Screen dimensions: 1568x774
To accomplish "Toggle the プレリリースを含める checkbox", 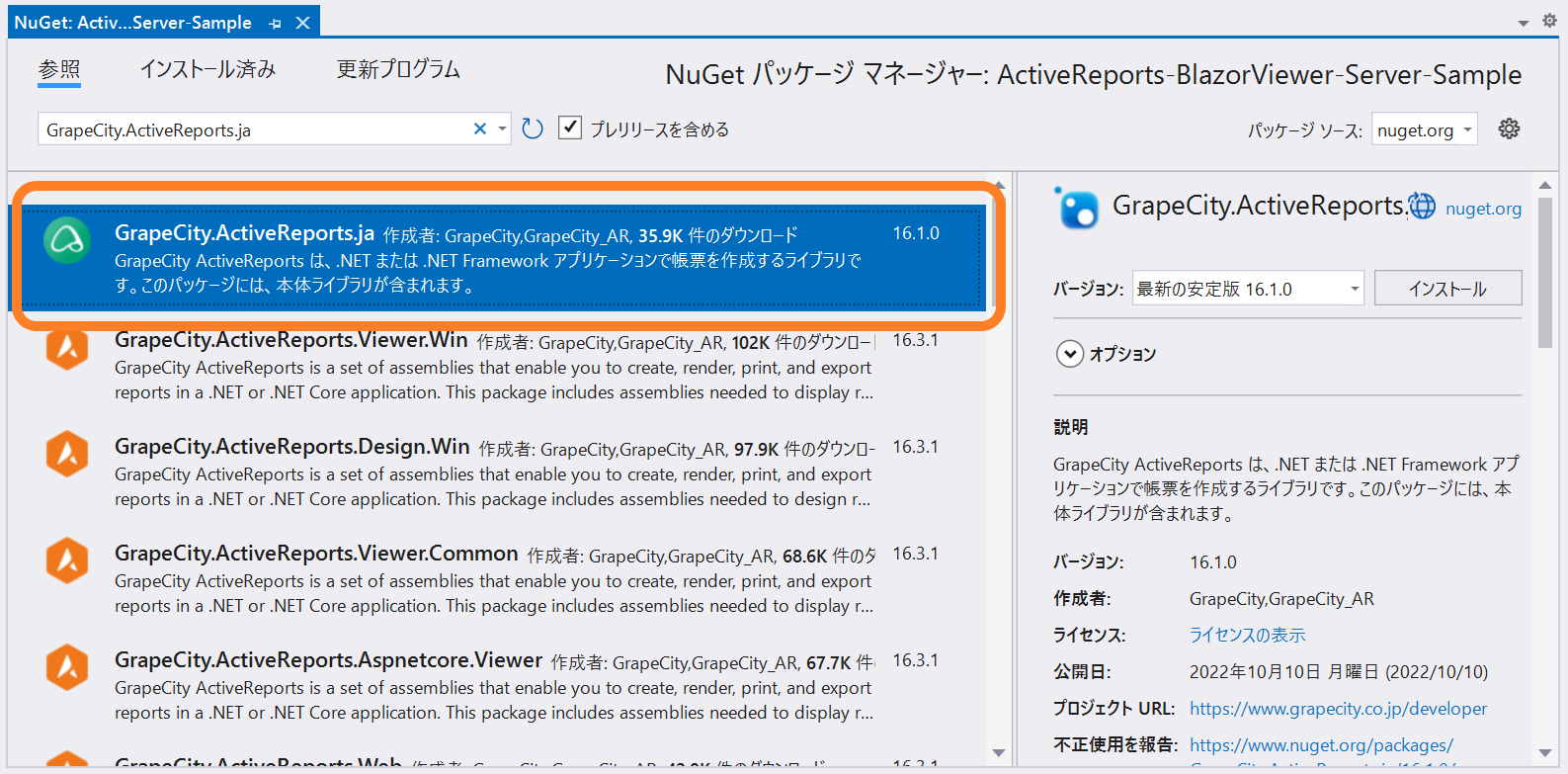I will (x=570, y=128).
